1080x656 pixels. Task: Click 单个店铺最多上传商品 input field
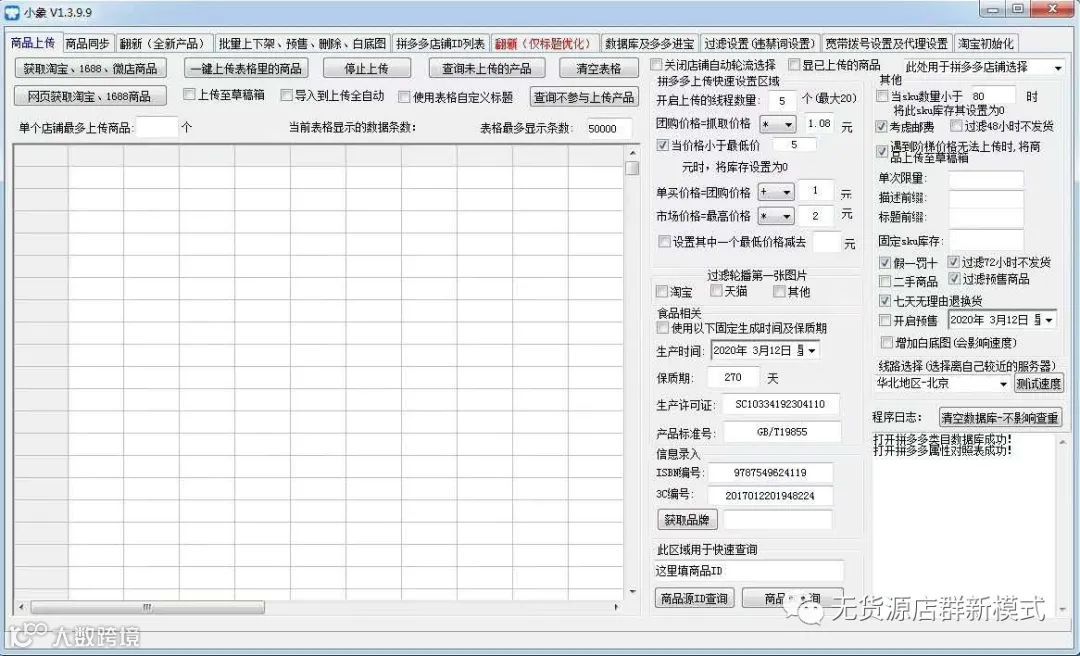157,127
